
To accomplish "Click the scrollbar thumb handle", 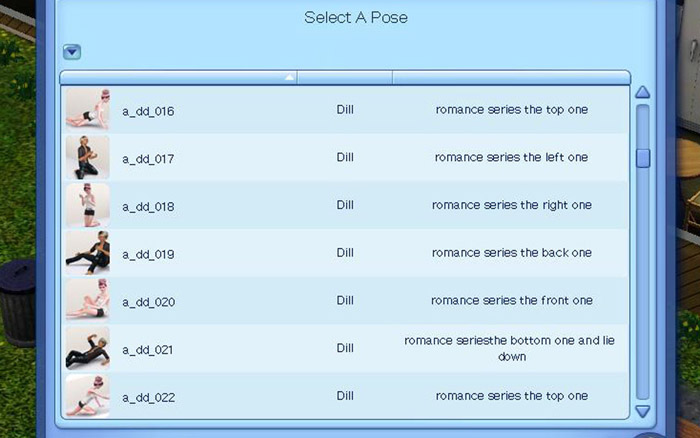I will (x=643, y=158).
